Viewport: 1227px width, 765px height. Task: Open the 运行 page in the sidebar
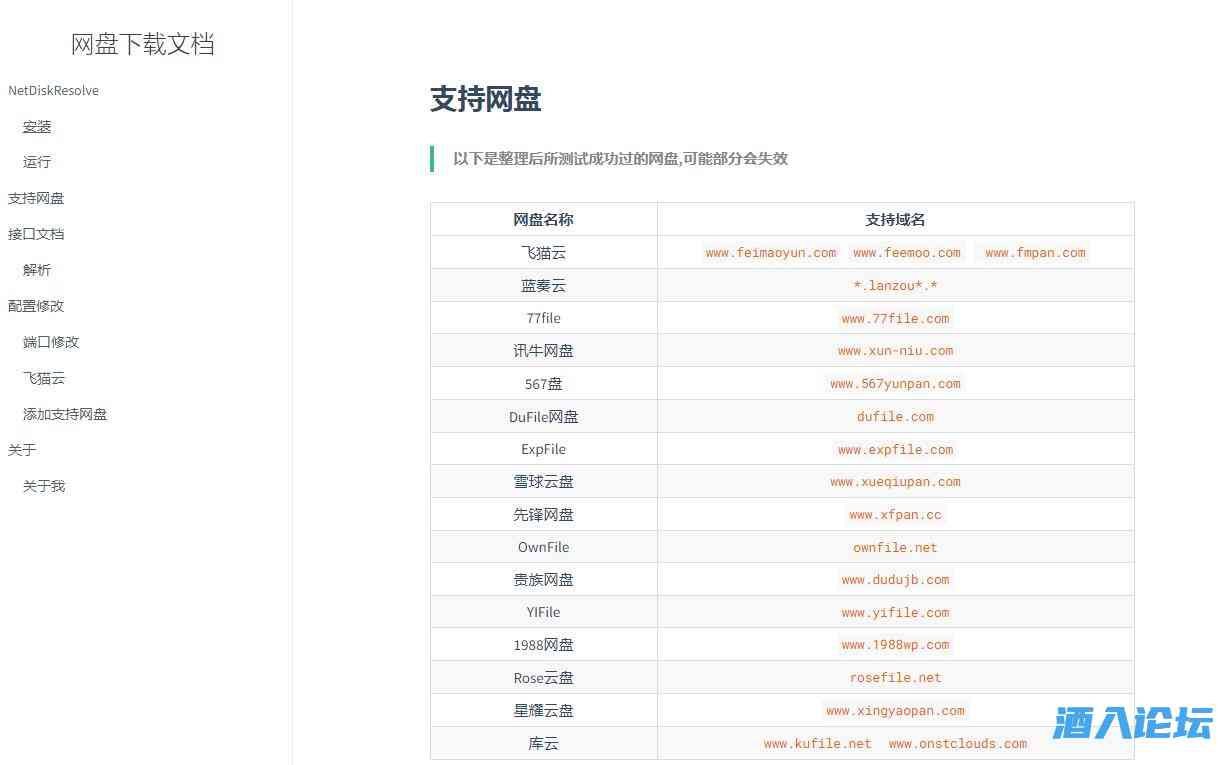[37, 162]
